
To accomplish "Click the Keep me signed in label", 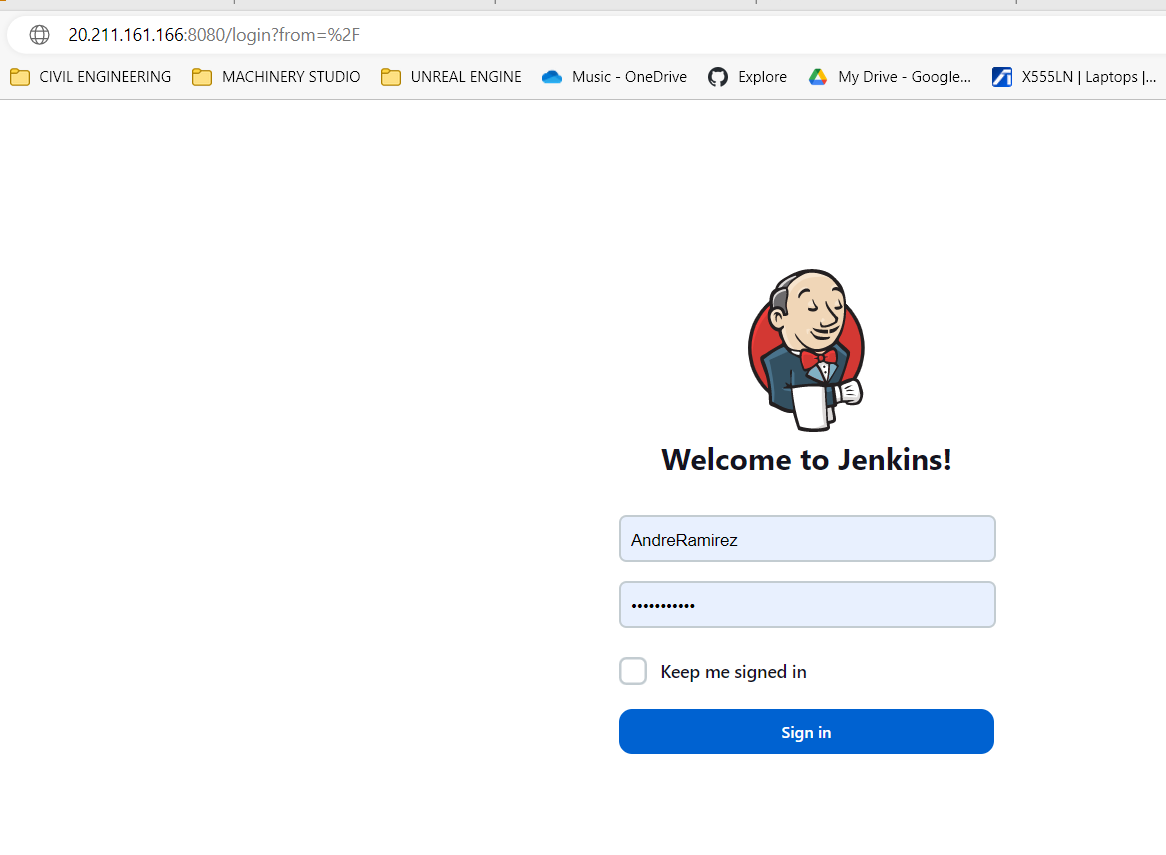I will pos(733,672).
